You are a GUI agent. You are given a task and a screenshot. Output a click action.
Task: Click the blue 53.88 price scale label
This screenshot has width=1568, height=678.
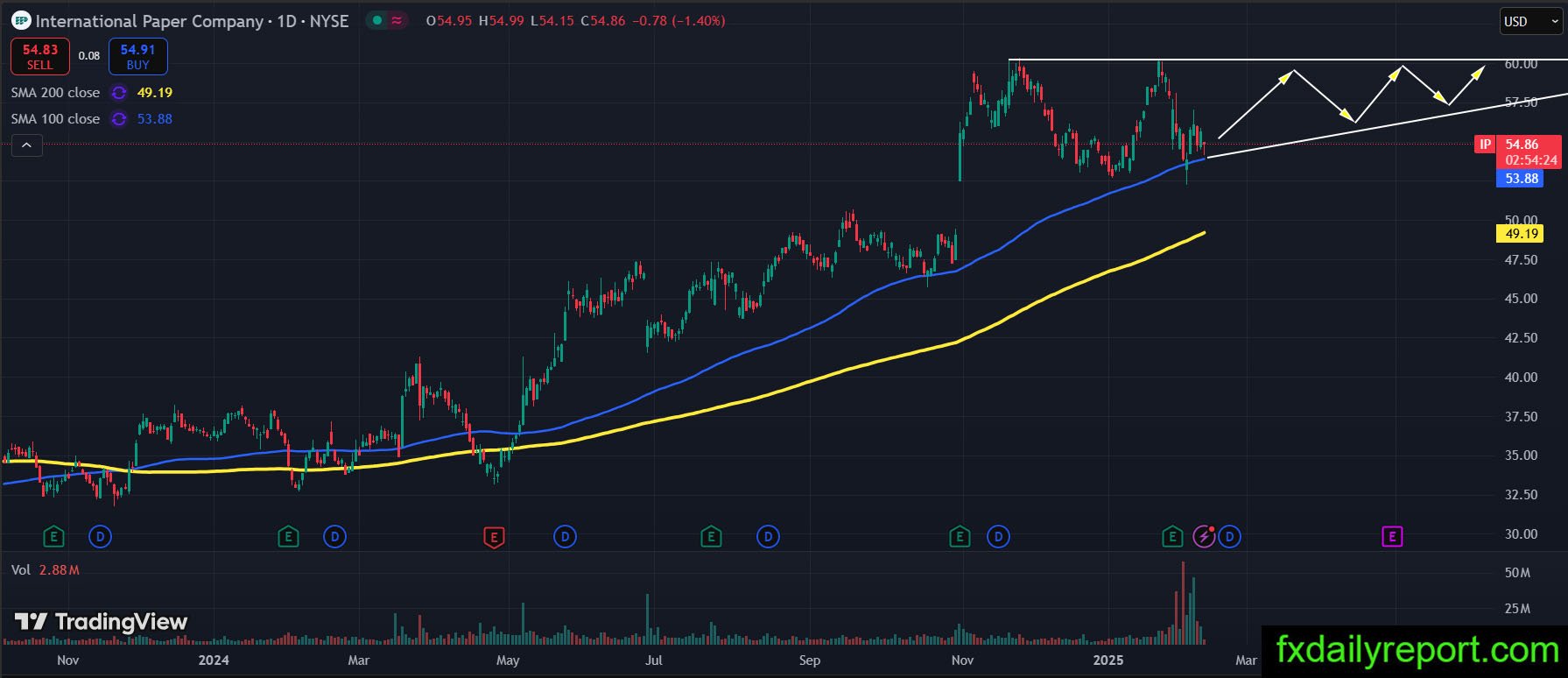1522,179
